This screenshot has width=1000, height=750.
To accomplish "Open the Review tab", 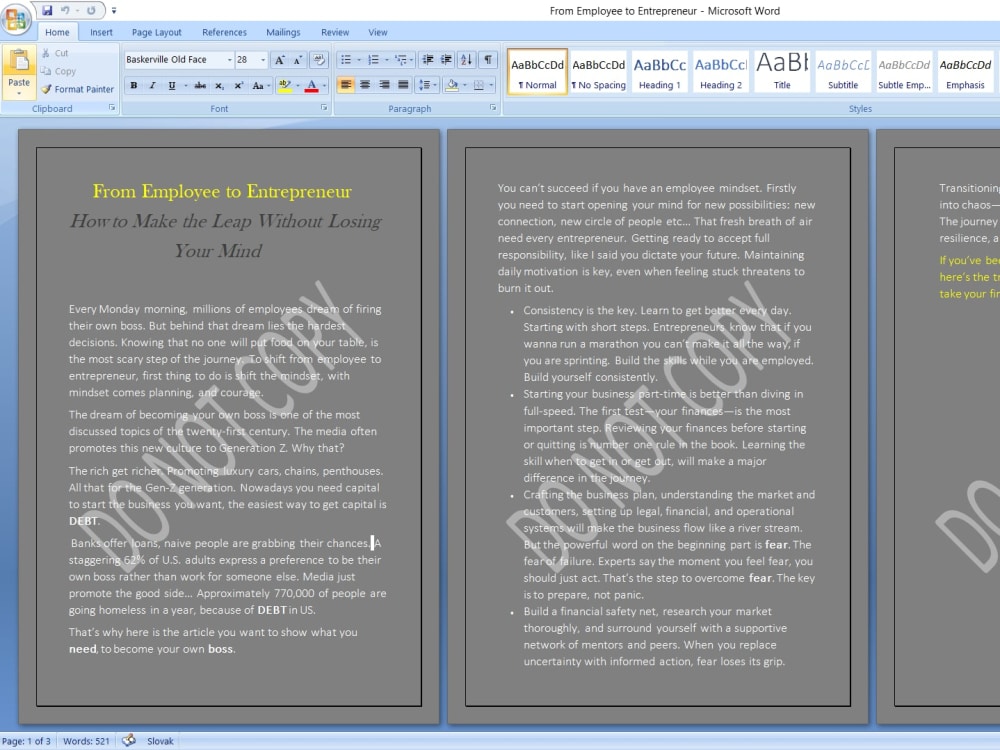I will point(335,32).
